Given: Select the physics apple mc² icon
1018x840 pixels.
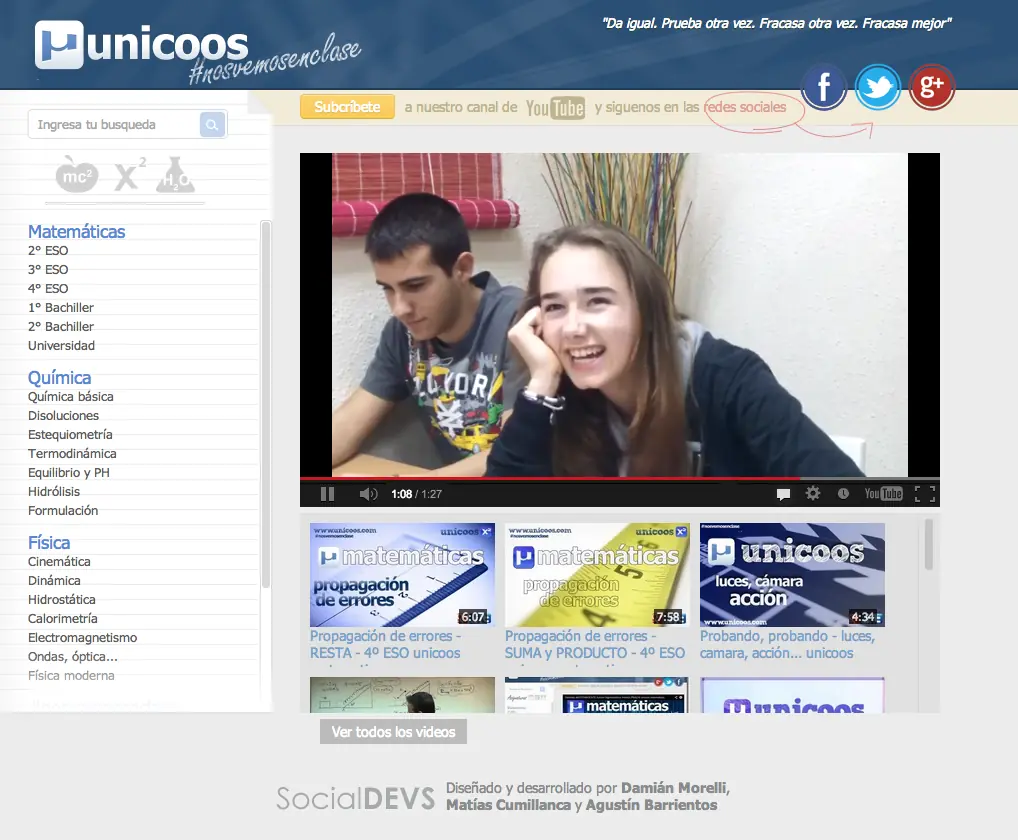Looking at the screenshot, I should pos(76,175).
